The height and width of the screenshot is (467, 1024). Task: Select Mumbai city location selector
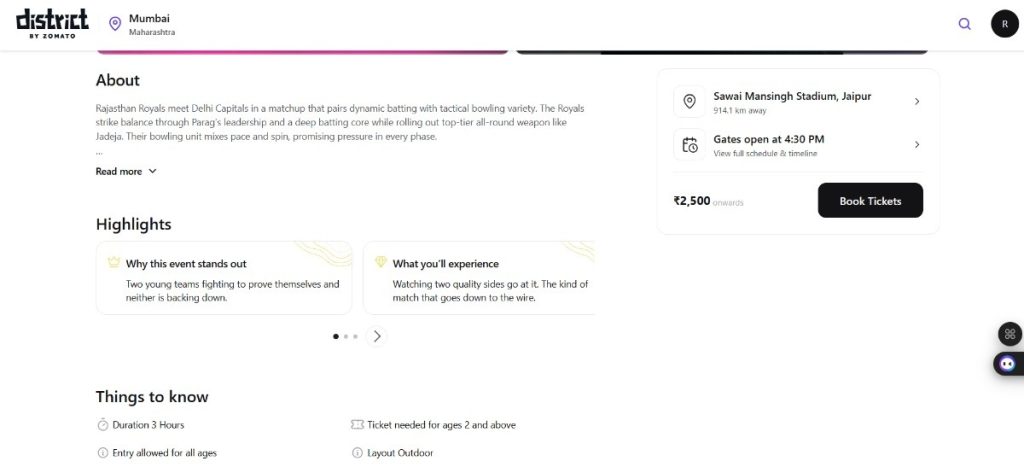tap(150, 24)
